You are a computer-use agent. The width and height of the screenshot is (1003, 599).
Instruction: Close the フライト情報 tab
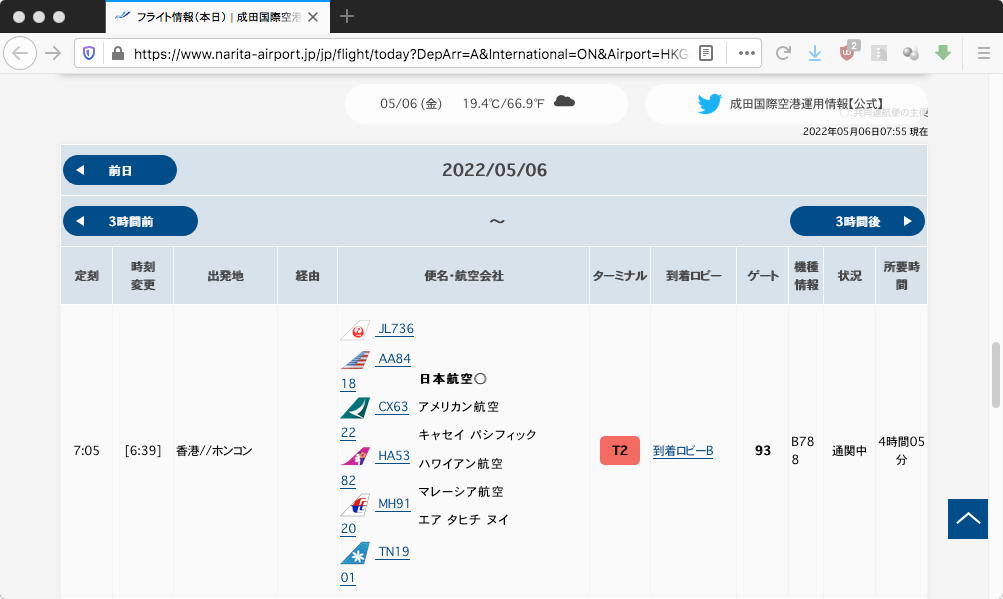(x=313, y=17)
